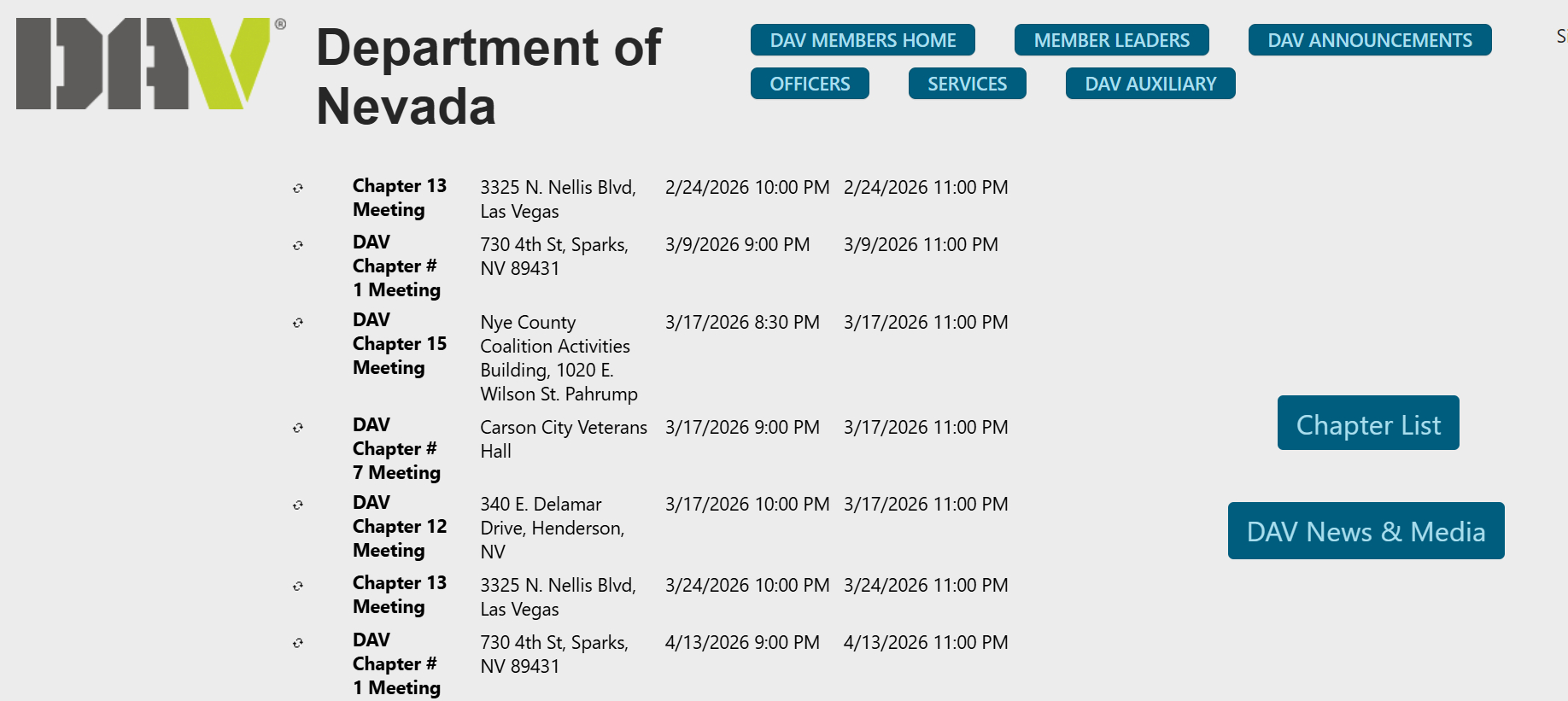Open the Services menu item

[967, 84]
